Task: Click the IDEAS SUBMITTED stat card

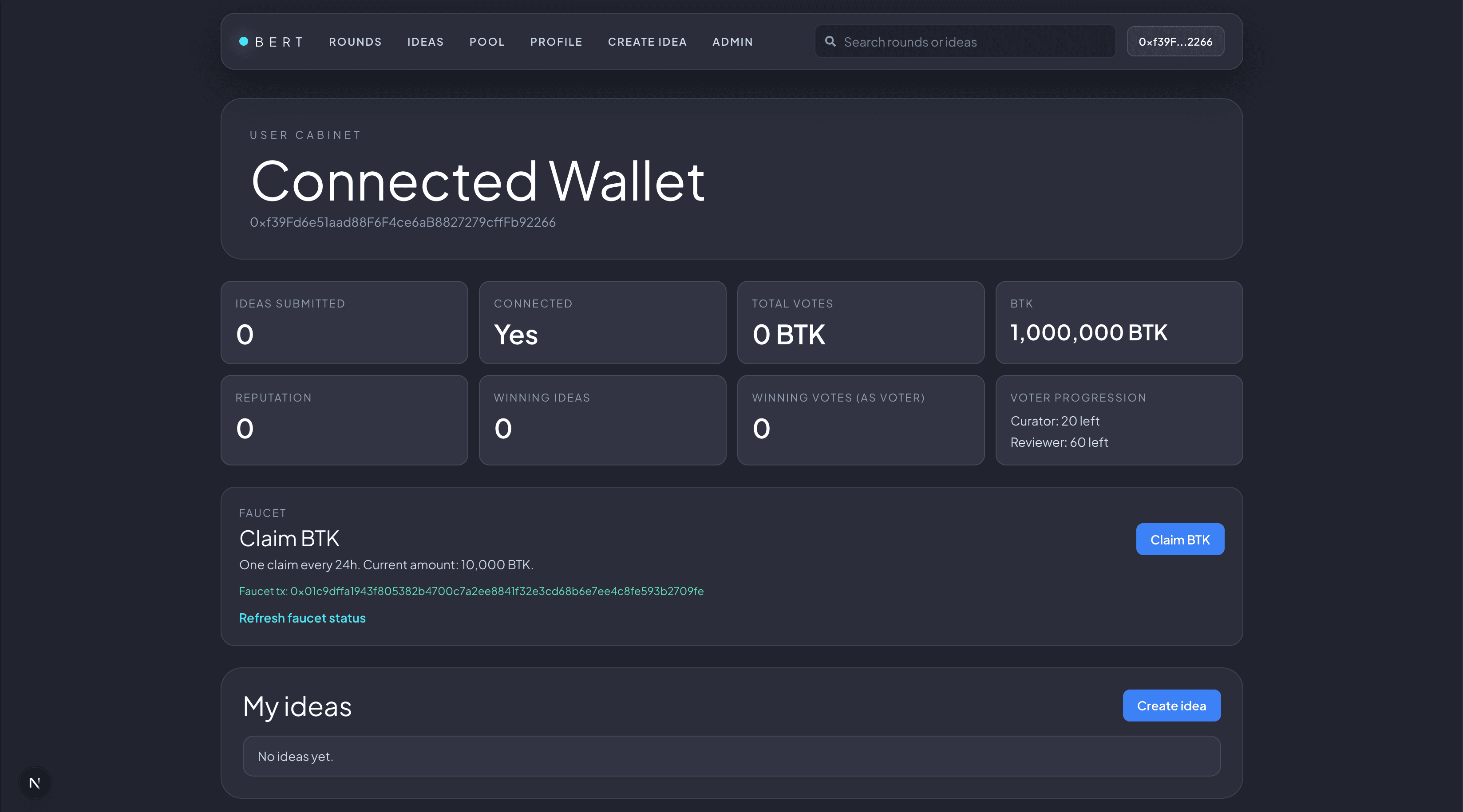Action: point(344,323)
